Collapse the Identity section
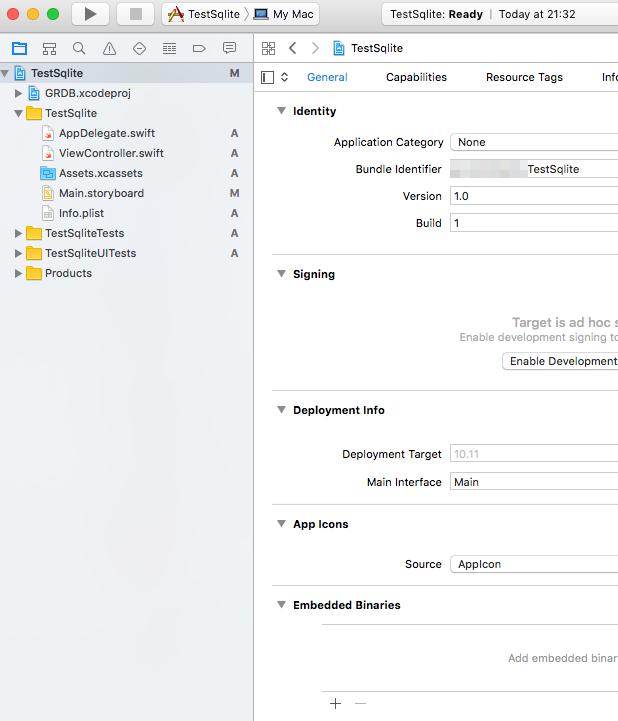The height and width of the screenshot is (721, 618). (x=281, y=110)
